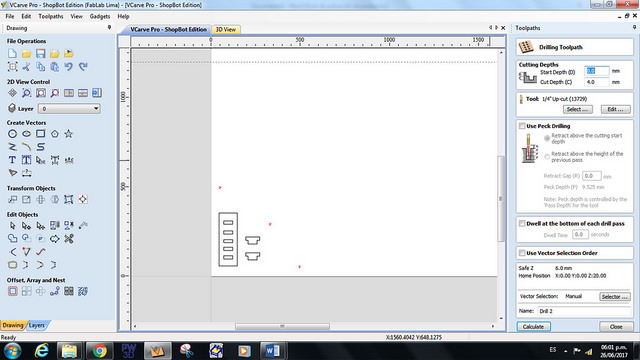Open the weld vectors tool
This screenshot has height=360, width=640.
point(13,239)
